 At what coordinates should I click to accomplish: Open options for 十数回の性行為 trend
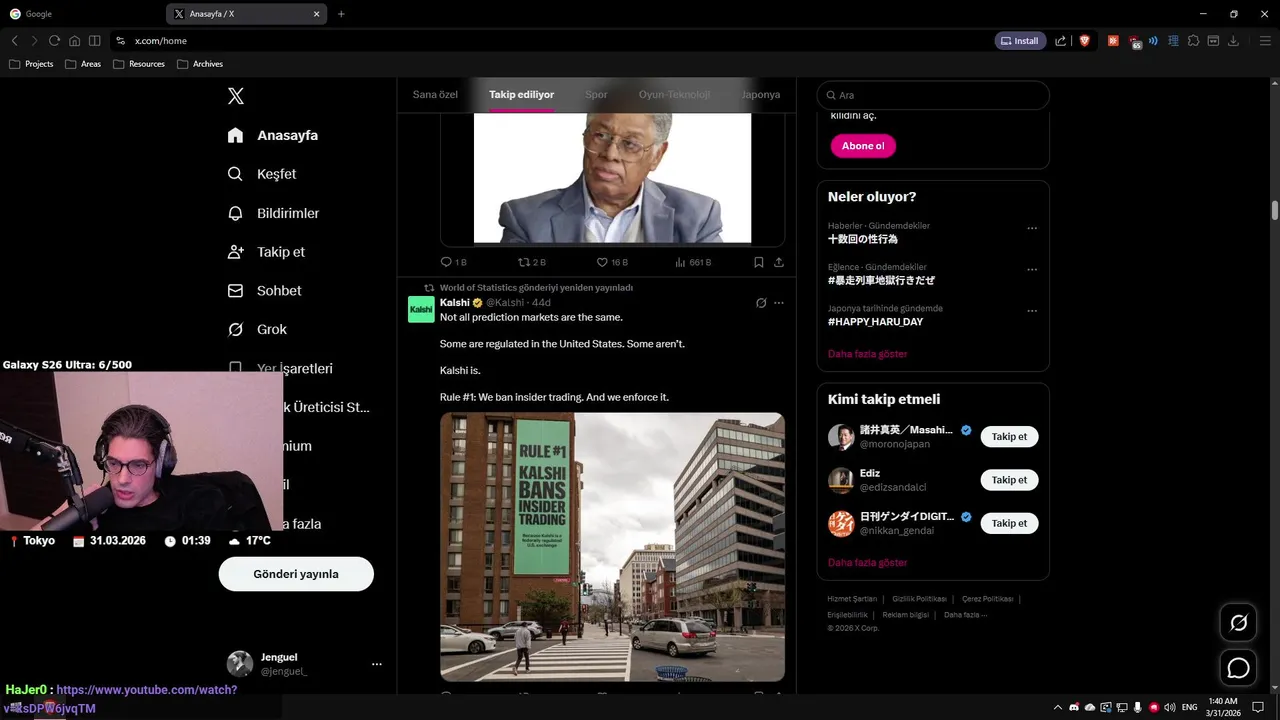tap(1032, 228)
